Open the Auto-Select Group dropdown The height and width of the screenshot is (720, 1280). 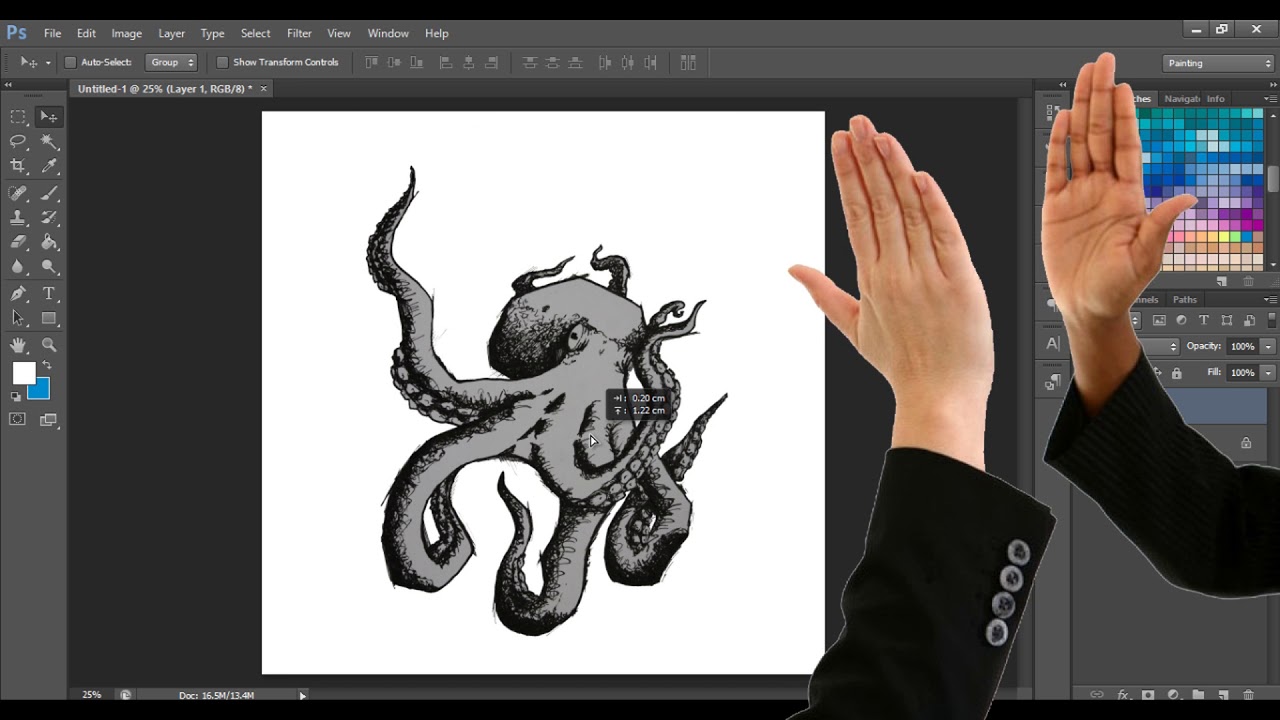click(x=172, y=62)
